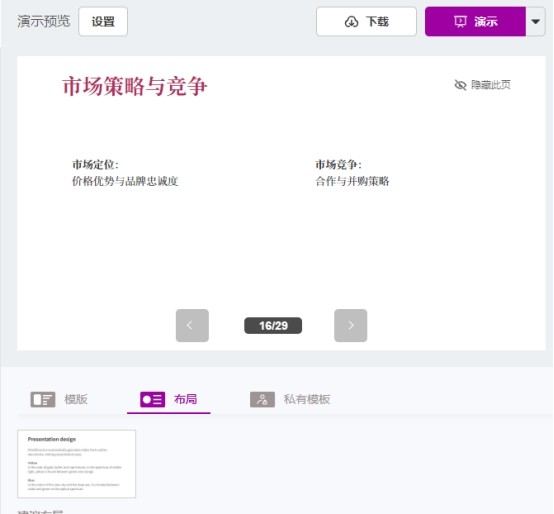Click the 合作与并购策略 text line

(352, 181)
